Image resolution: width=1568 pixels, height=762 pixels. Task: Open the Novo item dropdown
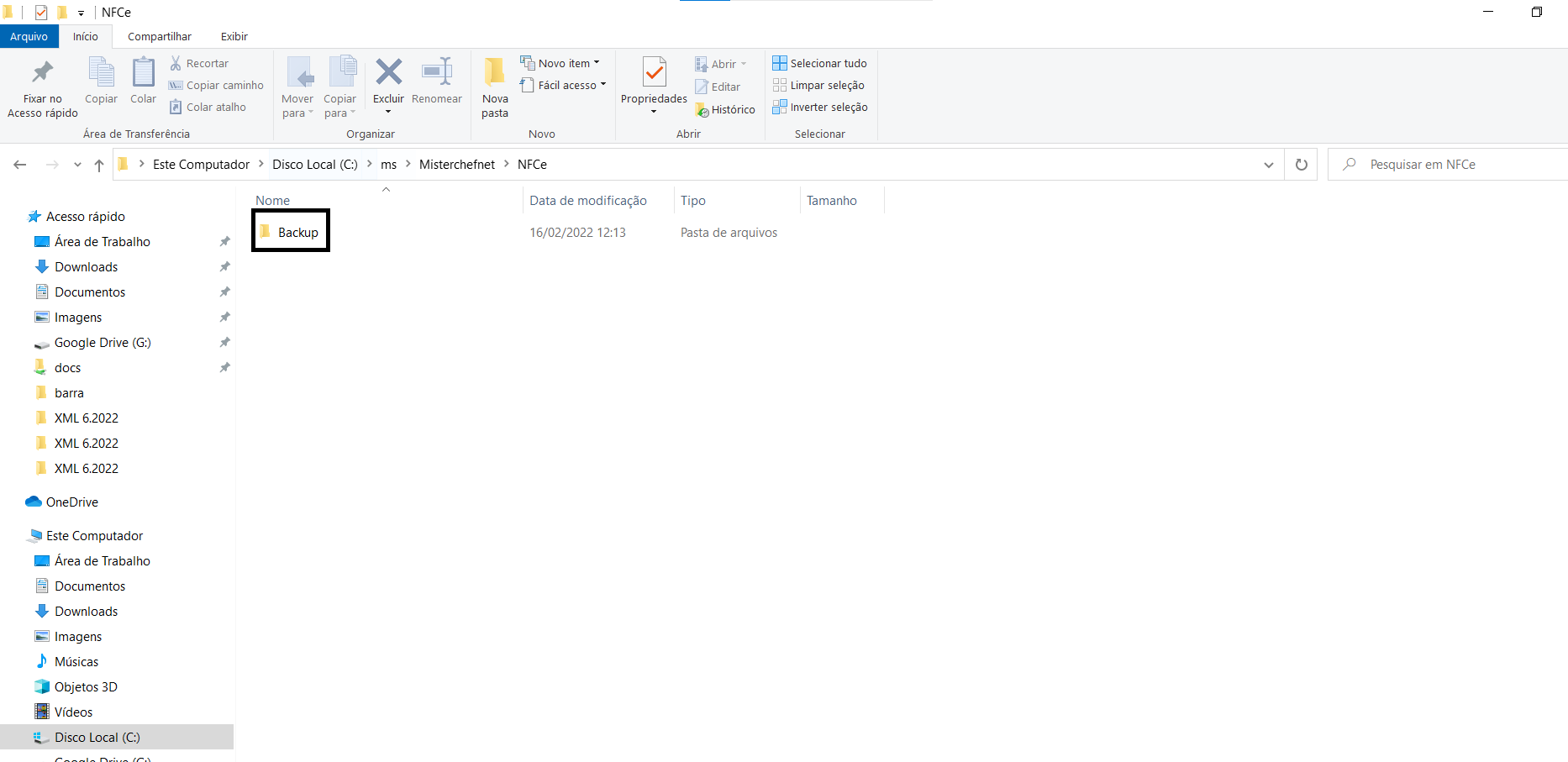coord(560,63)
